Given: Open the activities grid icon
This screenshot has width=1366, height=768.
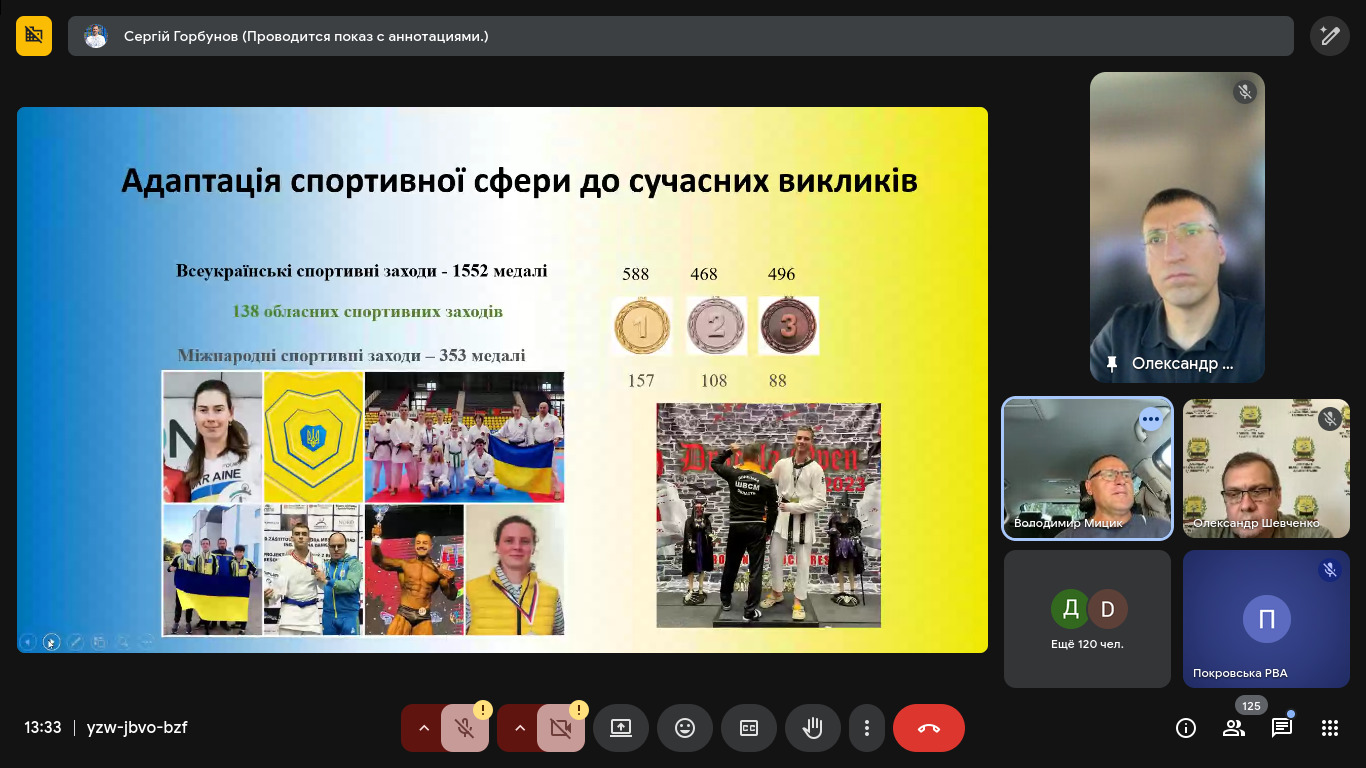Looking at the screenshot, I should [1330, 728].
